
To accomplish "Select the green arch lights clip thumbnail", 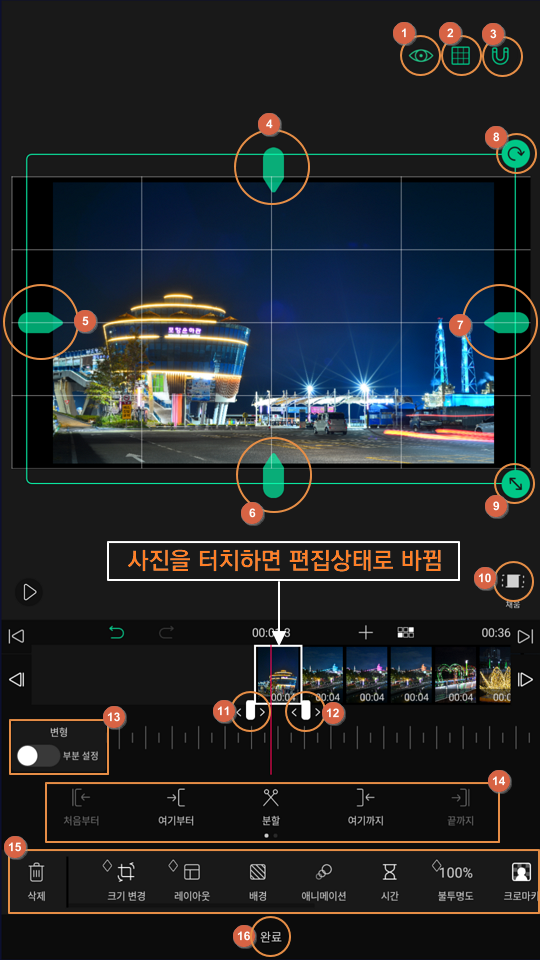I will pyautogui.click(x=455, y=675).
